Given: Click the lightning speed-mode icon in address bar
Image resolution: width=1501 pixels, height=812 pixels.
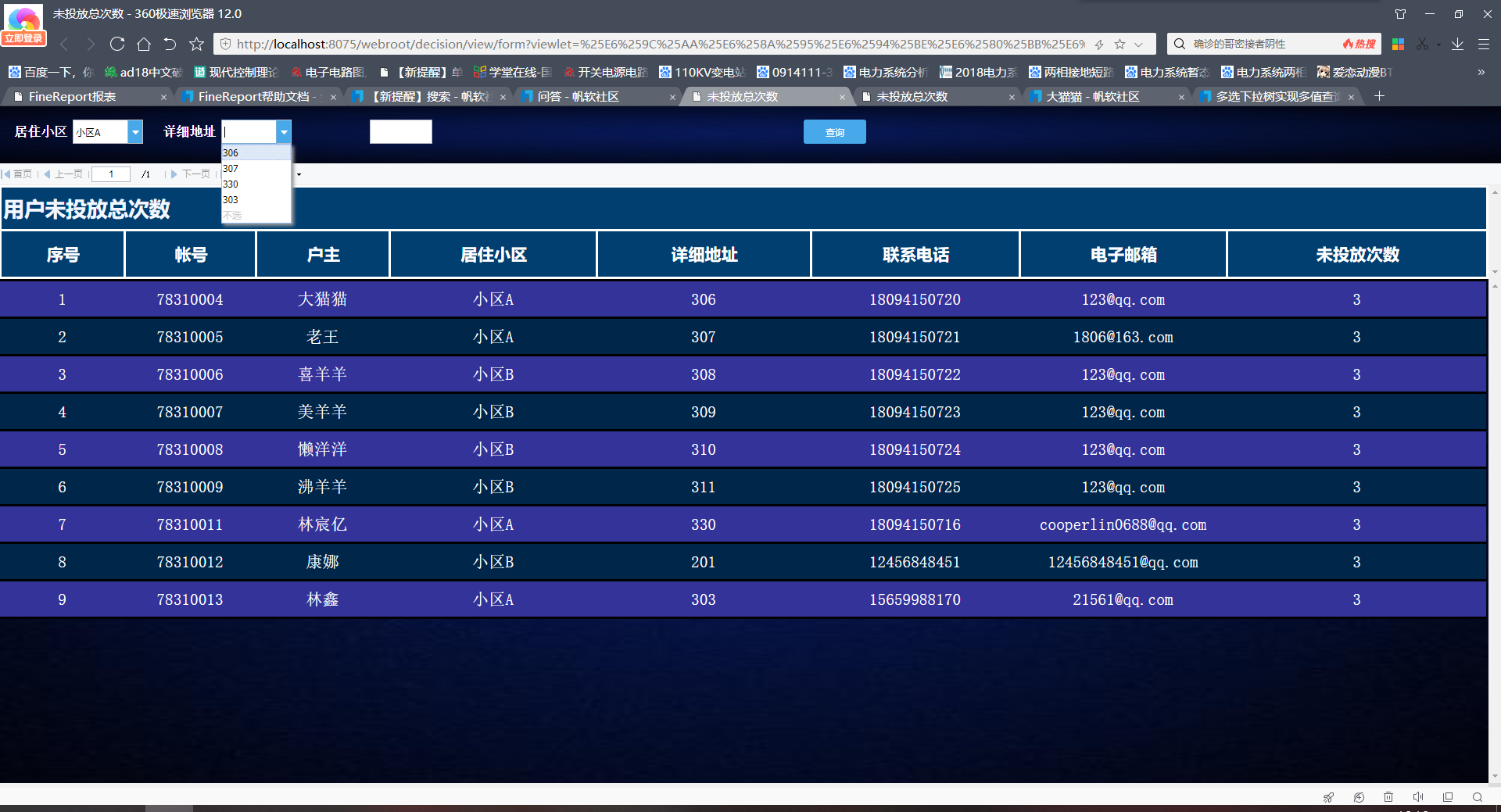Looking at the screenshot, I should [1099, 45].
